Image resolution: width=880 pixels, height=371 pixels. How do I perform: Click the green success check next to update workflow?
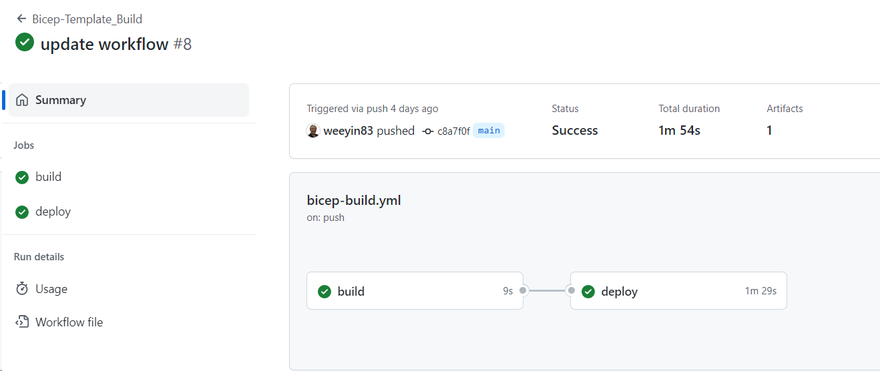pyautogui.click(x=25, y=42)
